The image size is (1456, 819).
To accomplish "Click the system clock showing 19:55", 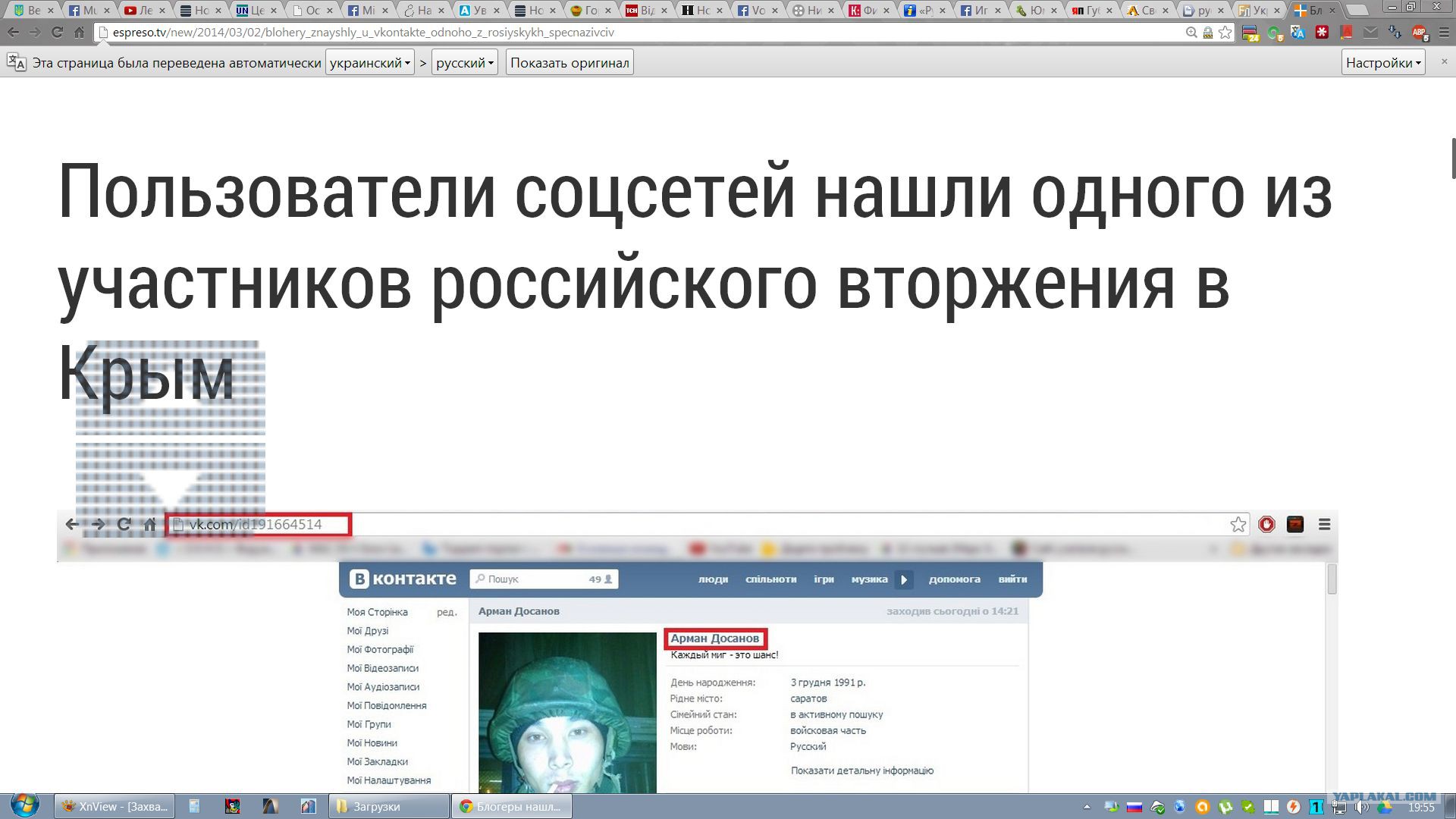I will (x=1421, y=808).
